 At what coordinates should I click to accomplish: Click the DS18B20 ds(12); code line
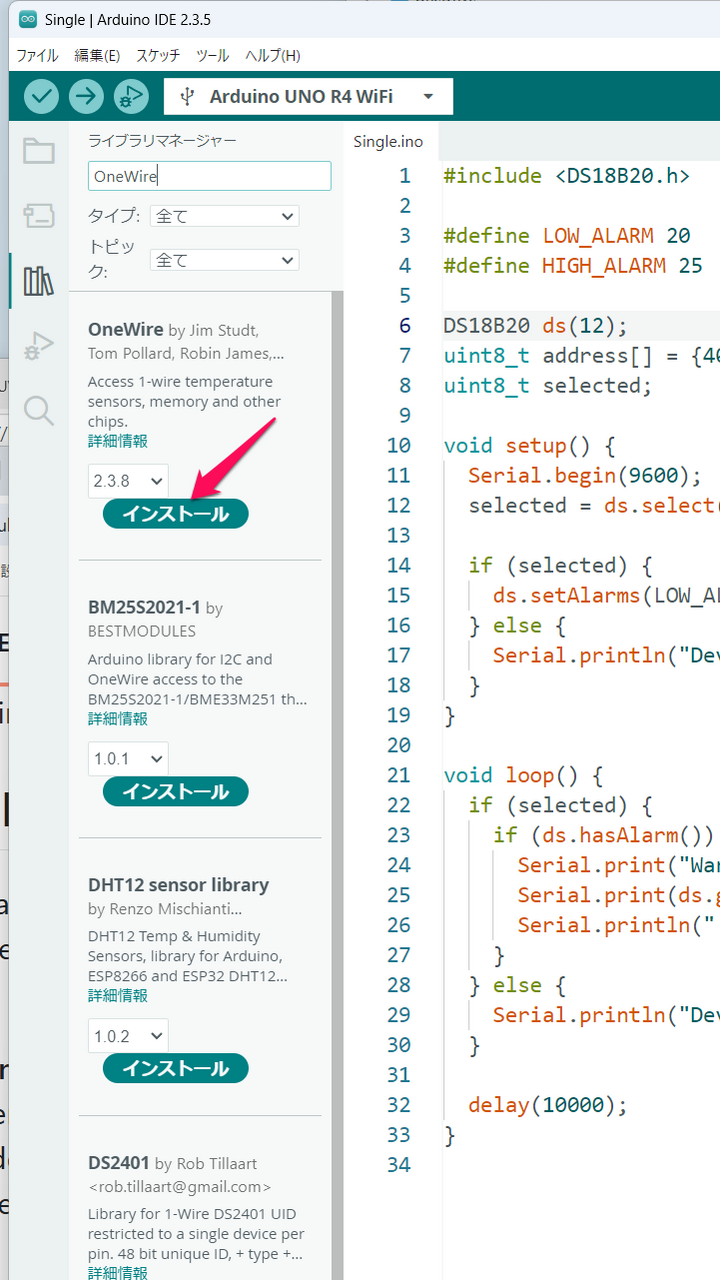tap(536, 326)
